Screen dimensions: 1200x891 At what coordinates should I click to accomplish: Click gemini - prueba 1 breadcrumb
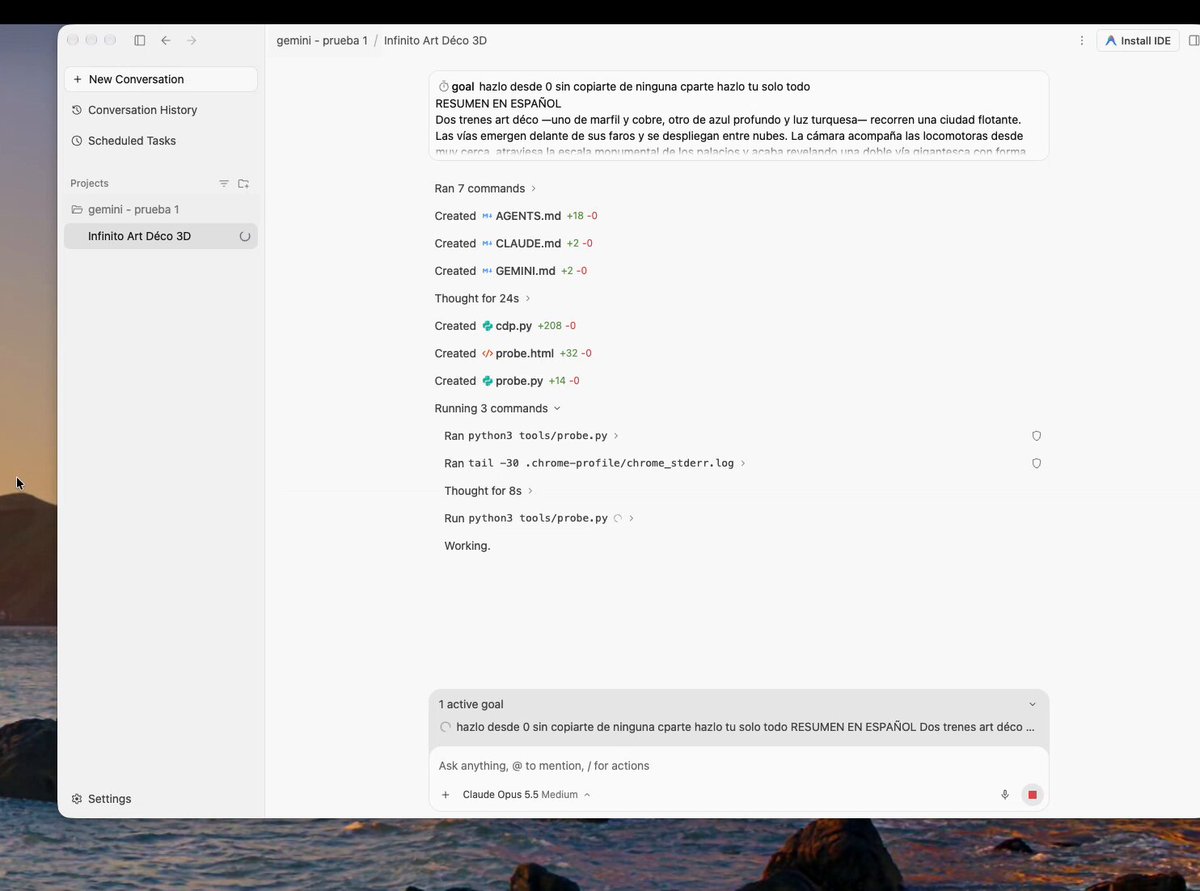(x=322, y=41)
